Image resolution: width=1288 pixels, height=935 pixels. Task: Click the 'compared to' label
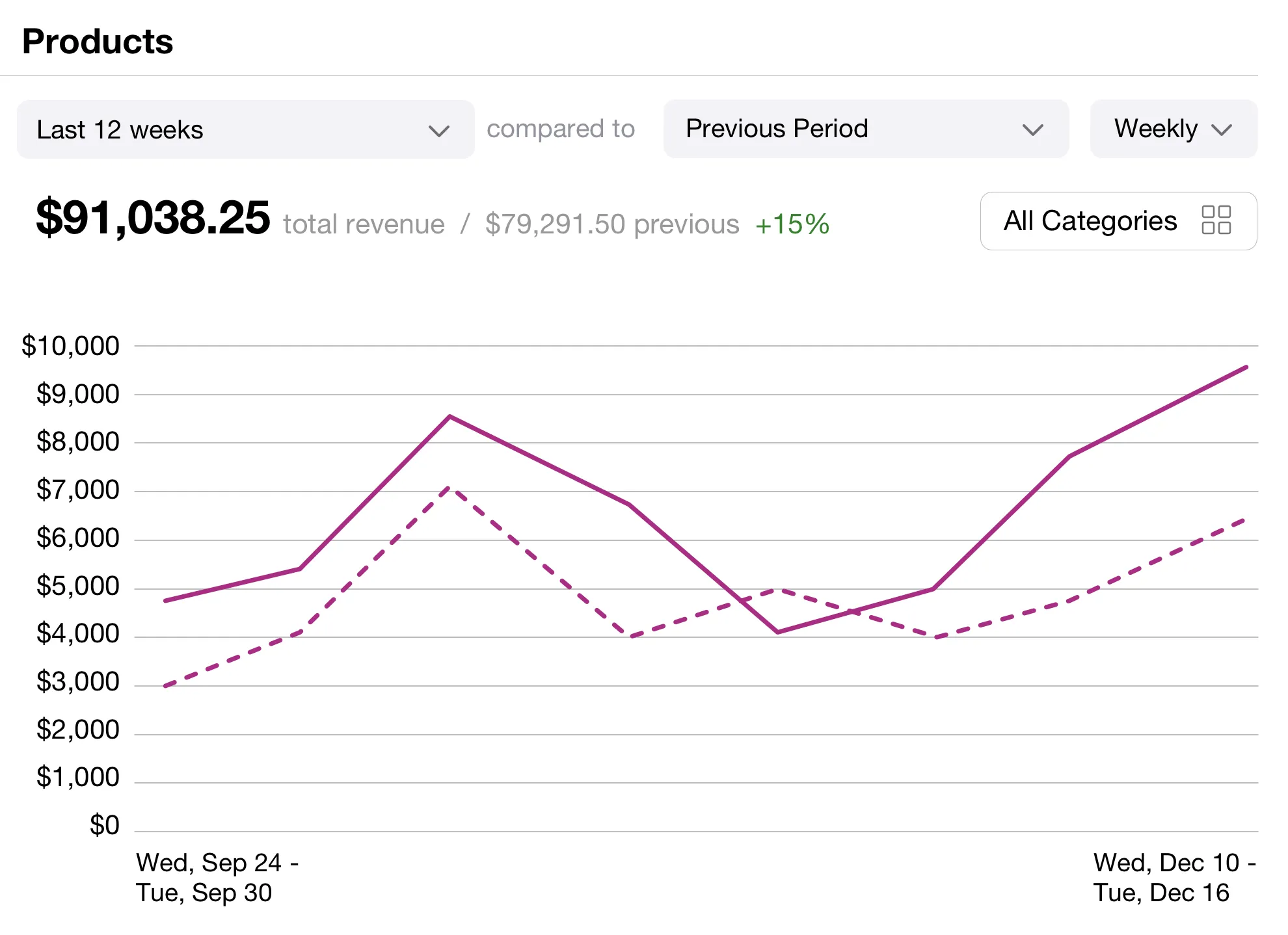pyautogui.click(x=561, y=129)
